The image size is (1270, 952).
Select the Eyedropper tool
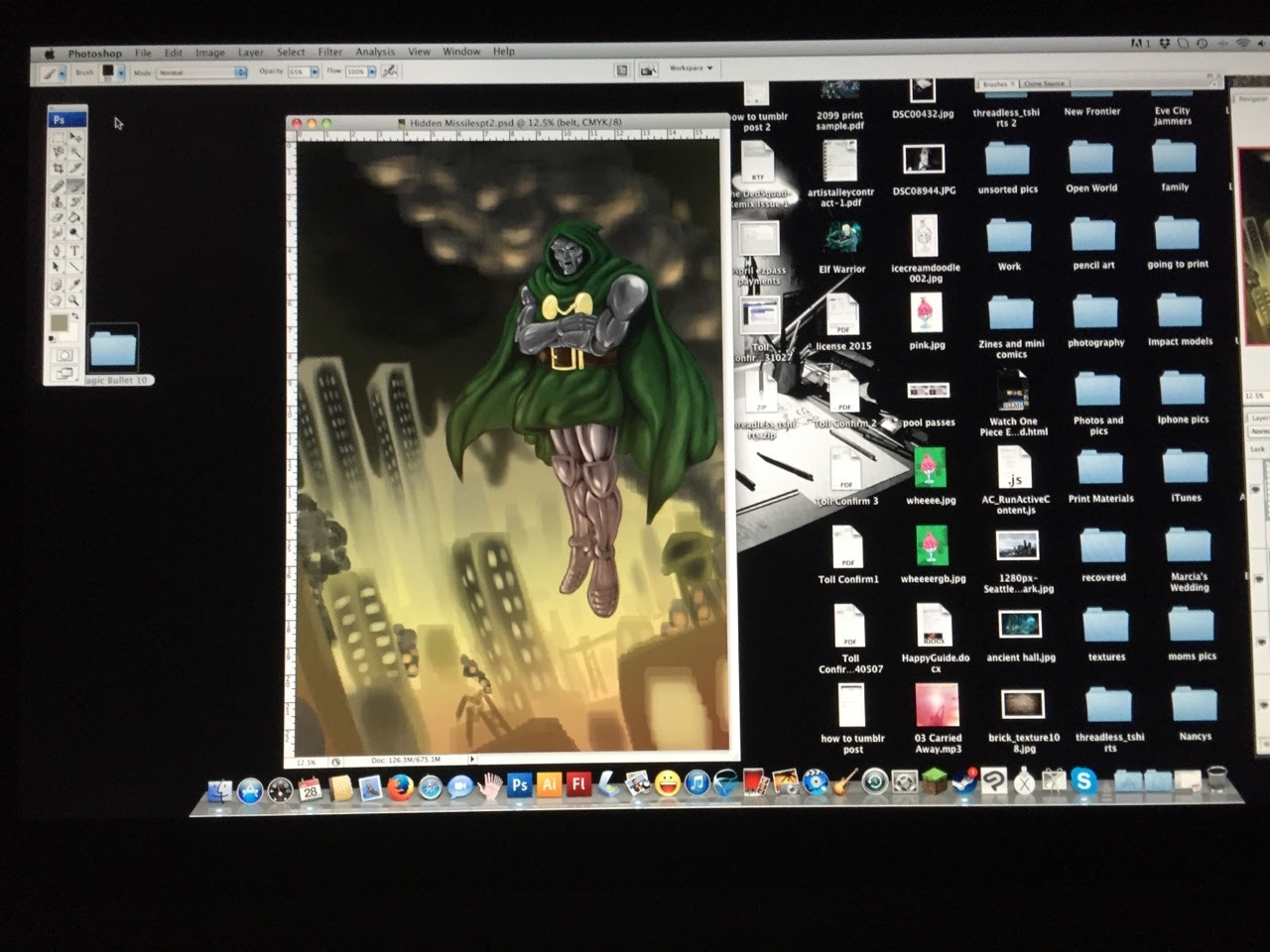click(75, 284)
